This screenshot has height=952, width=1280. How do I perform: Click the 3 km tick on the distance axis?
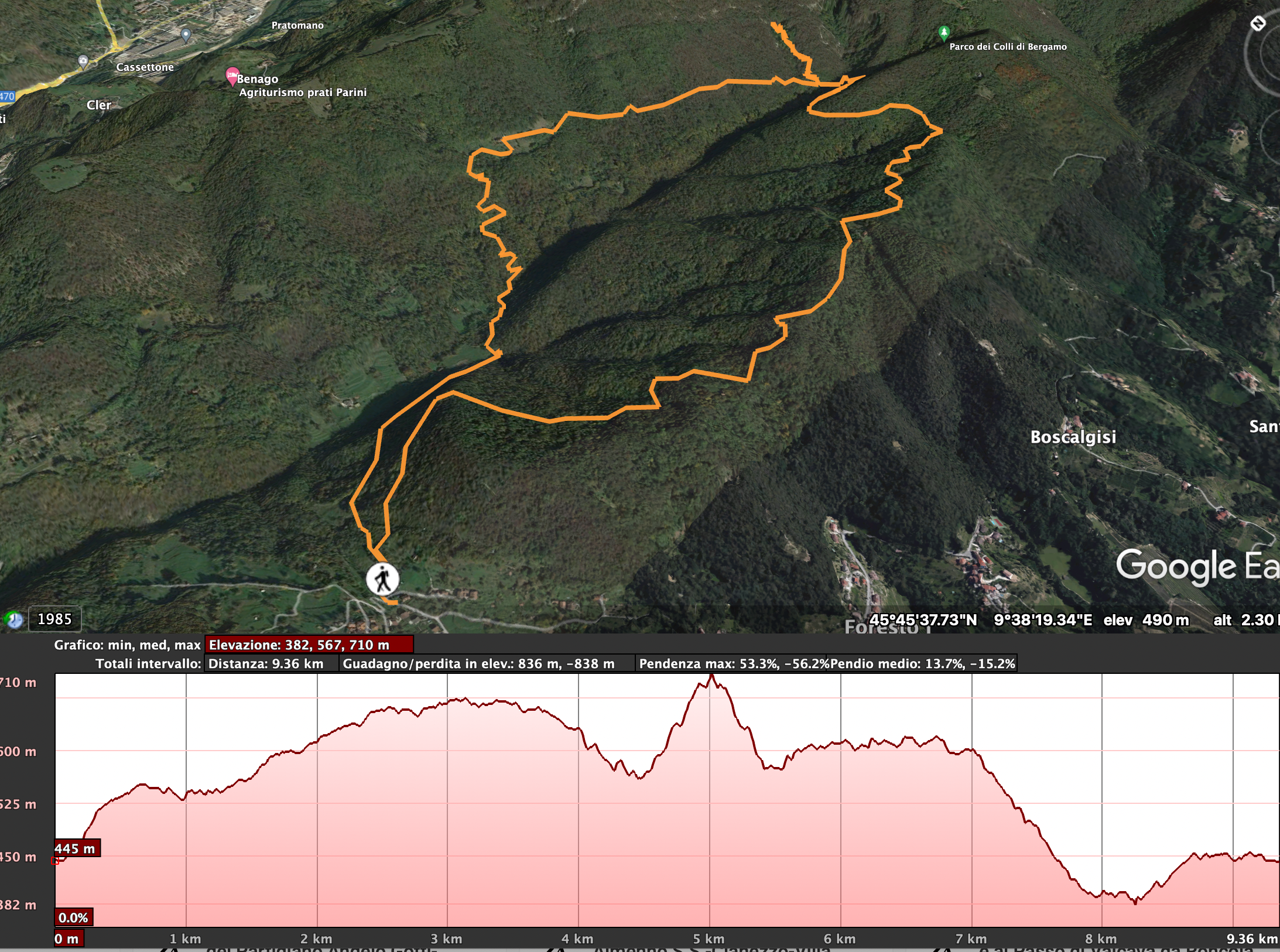(x=446, y=939)
